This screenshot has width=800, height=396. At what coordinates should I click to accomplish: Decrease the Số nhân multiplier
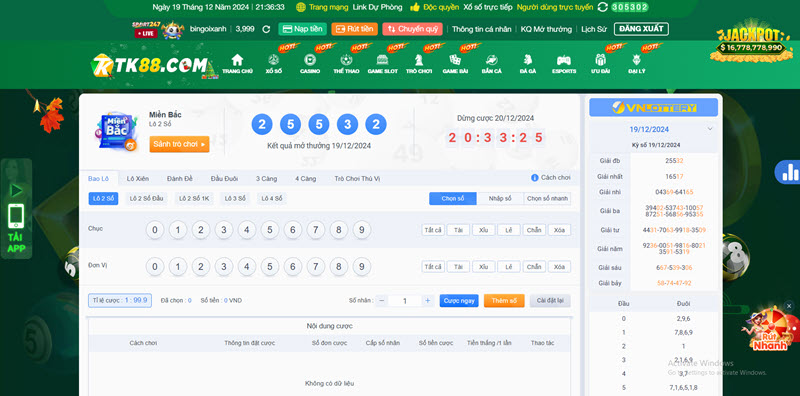(382, 301)
